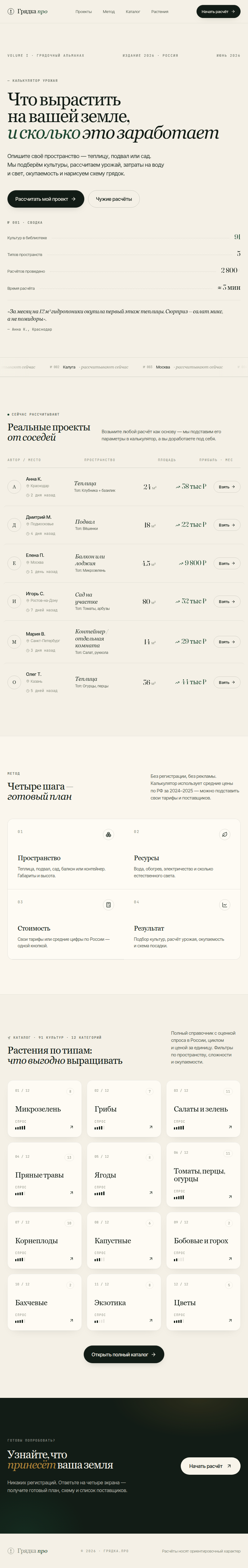Open the Томаты, перцы, огурцы card arrow
Viewport: 248px width, 1568px height.
[x=230, y=1197]
